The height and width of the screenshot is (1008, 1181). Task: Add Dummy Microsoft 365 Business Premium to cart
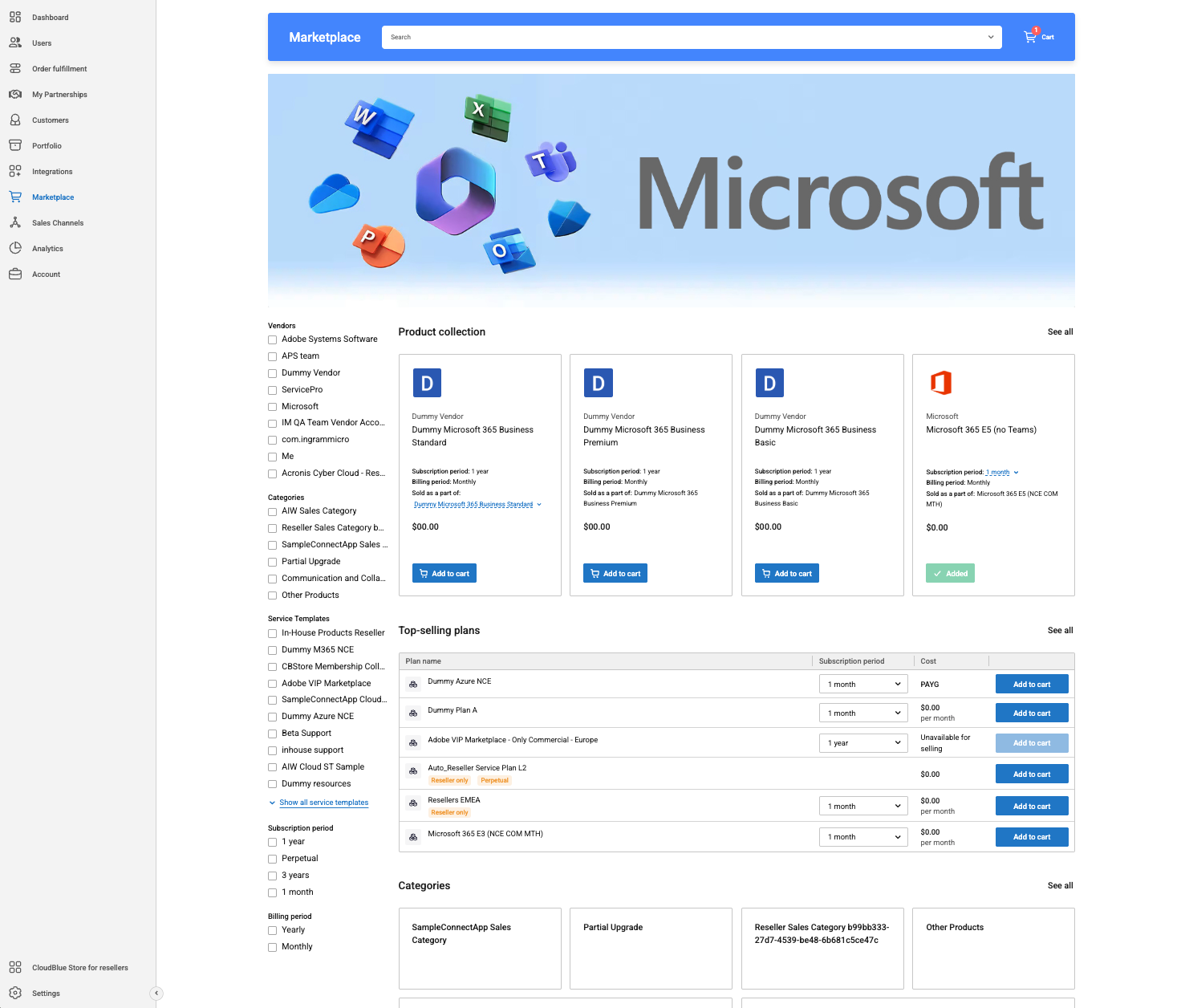[615, 573]
